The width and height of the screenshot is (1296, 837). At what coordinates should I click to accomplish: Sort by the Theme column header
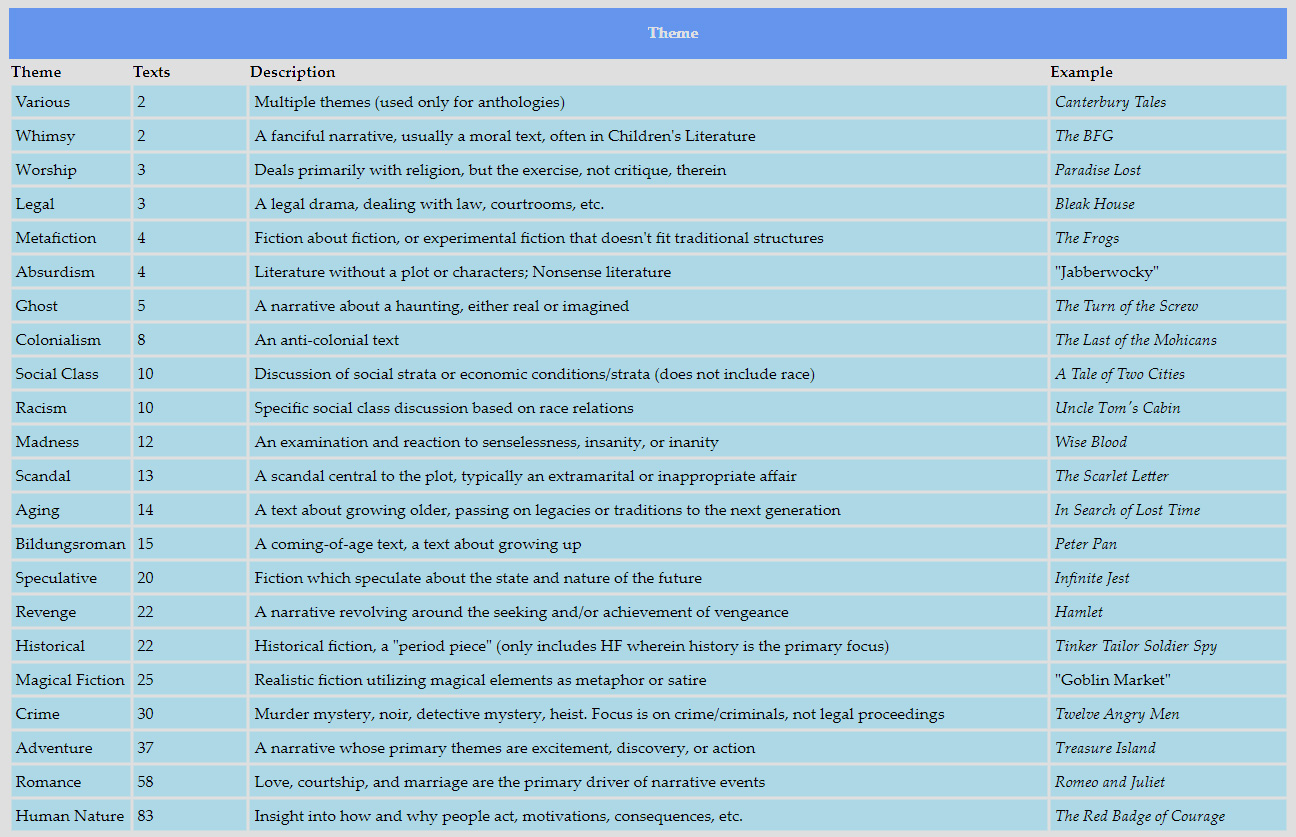click(36, 72)
